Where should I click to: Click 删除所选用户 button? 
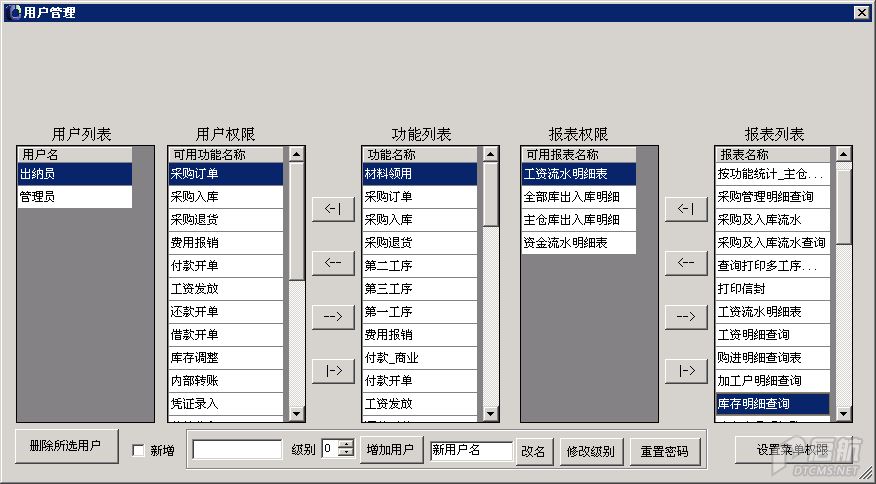coord(66,446)
